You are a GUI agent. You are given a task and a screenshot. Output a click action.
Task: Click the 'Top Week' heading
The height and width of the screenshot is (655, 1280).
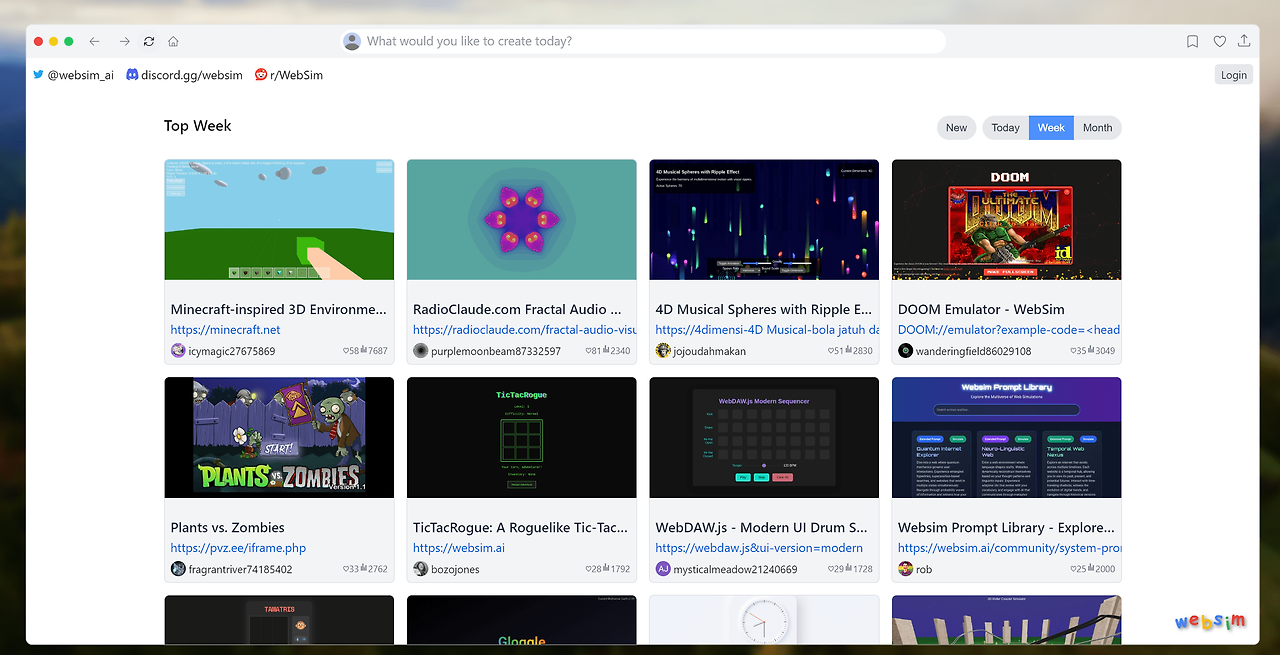point(198,126)
